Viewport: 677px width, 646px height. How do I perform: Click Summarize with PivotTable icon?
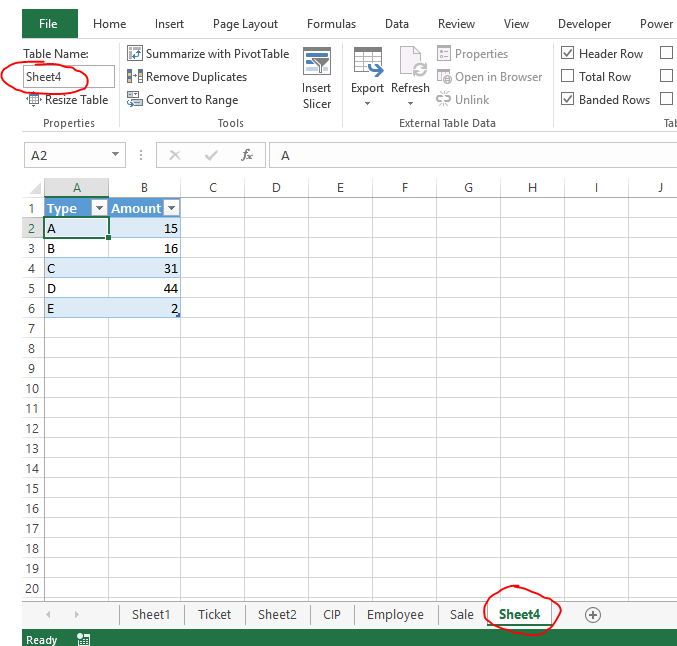(135, 54)
